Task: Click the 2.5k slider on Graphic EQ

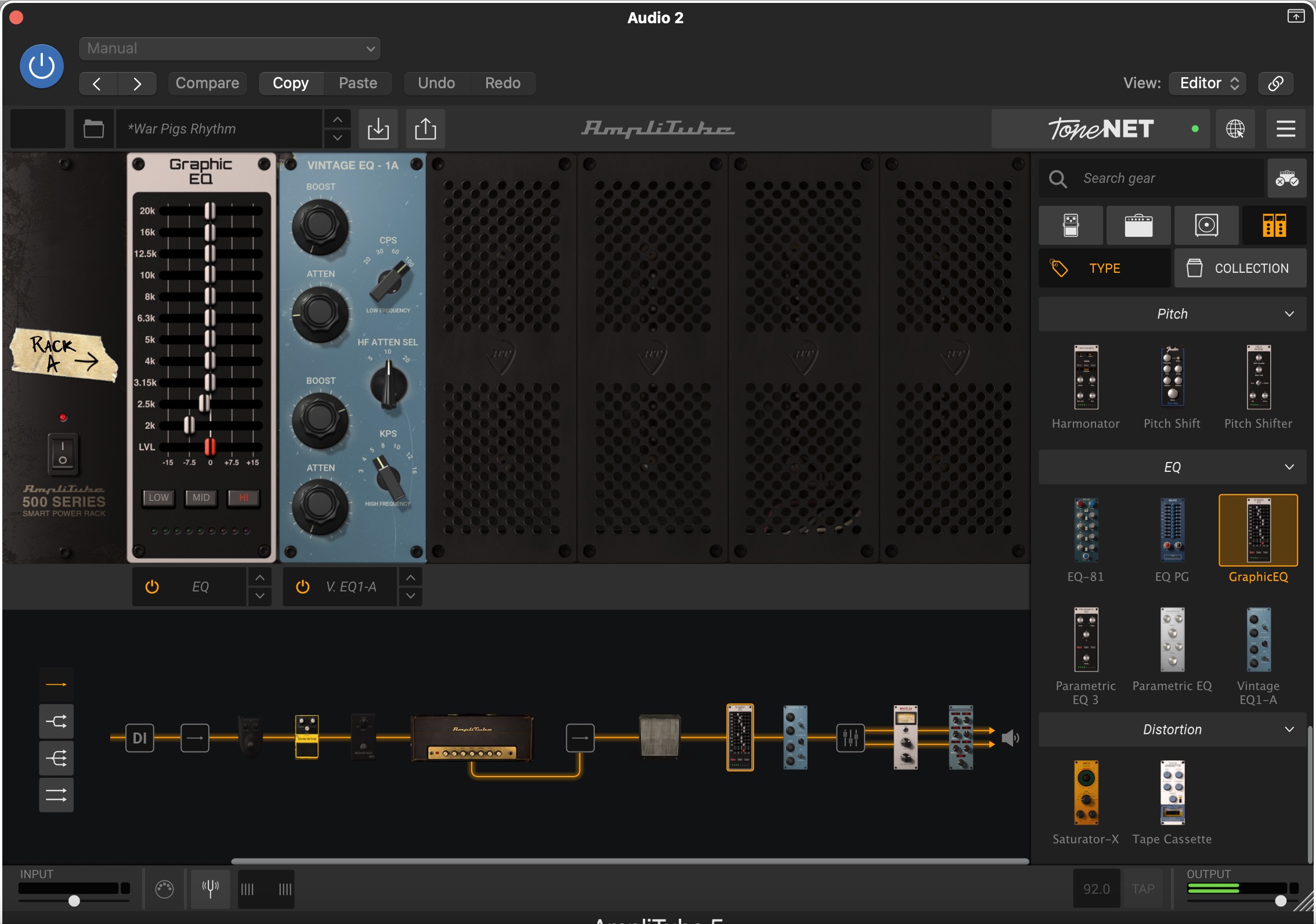Action: point(204,404)
